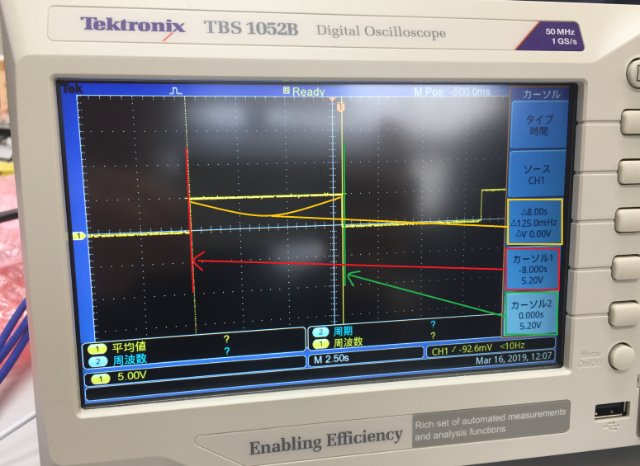Click the Mar 16, 2019, 12:07 timestamp
640x466 pixels.
(x=513, y=359)
